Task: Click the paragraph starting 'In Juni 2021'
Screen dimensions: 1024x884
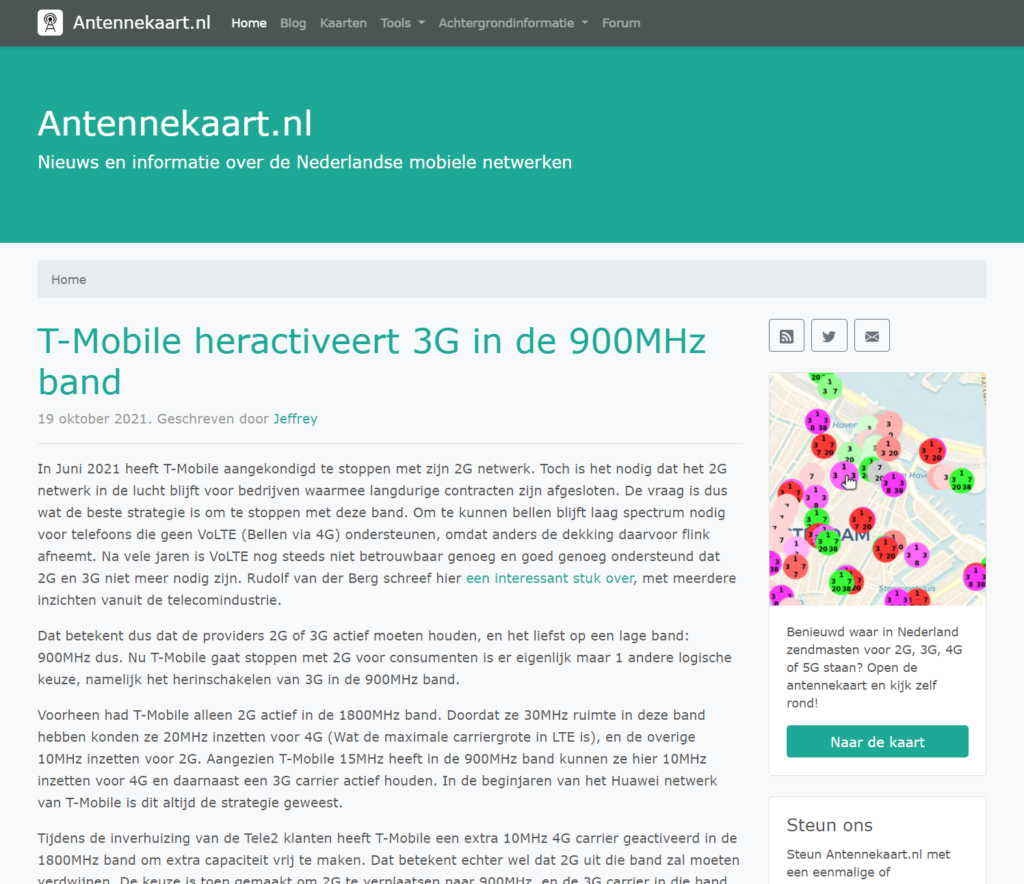Action: pos(387,534)
